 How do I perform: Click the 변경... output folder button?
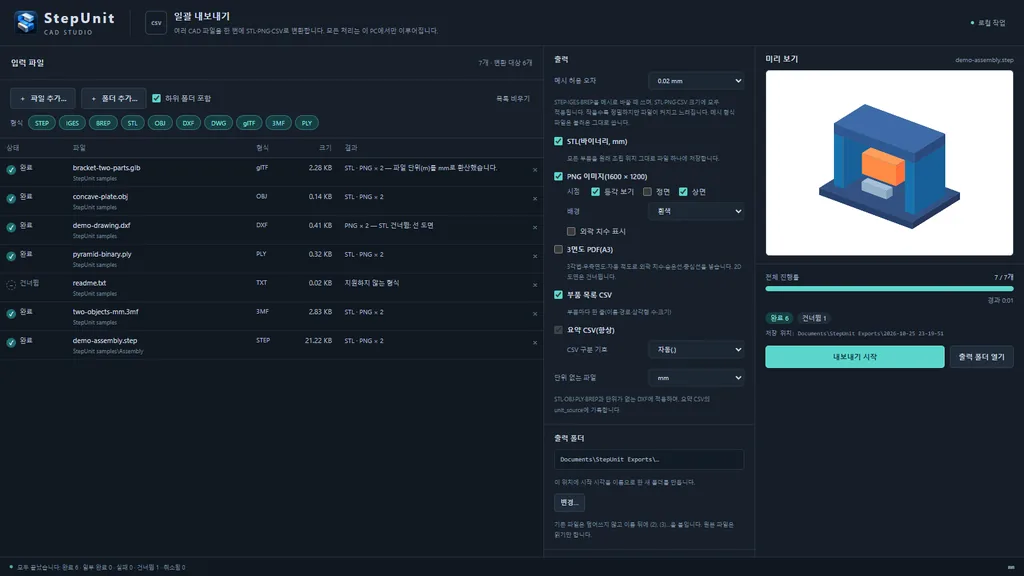coord(569,503)
